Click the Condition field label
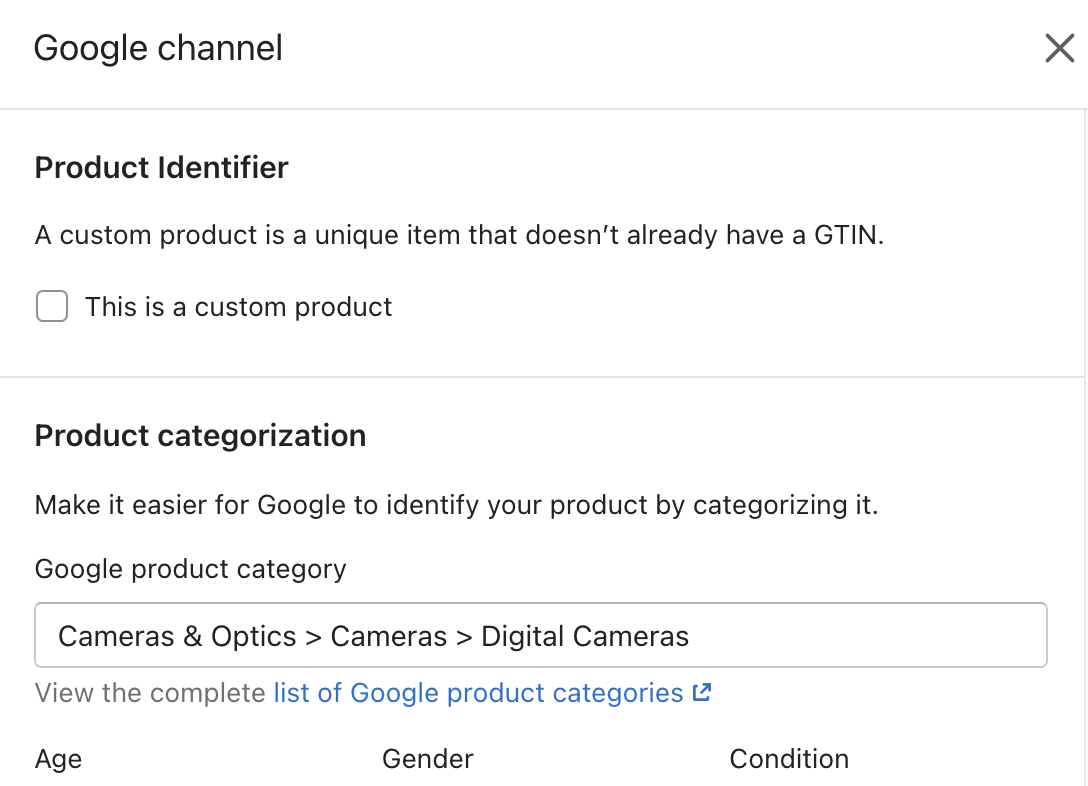Screen dimensions: 1088x786 coord(789,759)
